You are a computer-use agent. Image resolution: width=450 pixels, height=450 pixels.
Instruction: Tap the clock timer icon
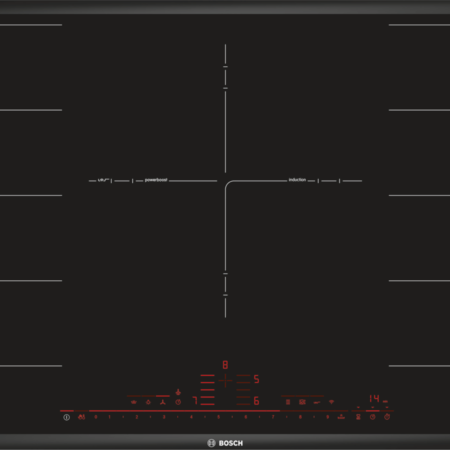click(x=373, y=417)
